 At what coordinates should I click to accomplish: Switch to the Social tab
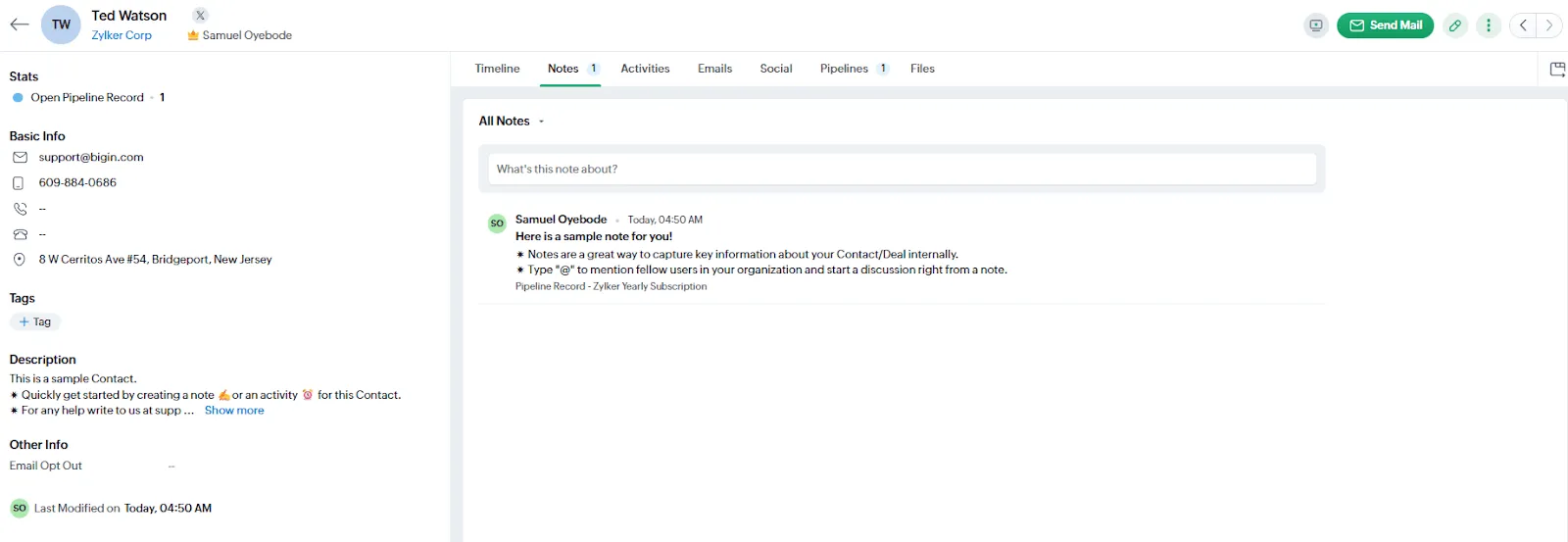(776, 69)
